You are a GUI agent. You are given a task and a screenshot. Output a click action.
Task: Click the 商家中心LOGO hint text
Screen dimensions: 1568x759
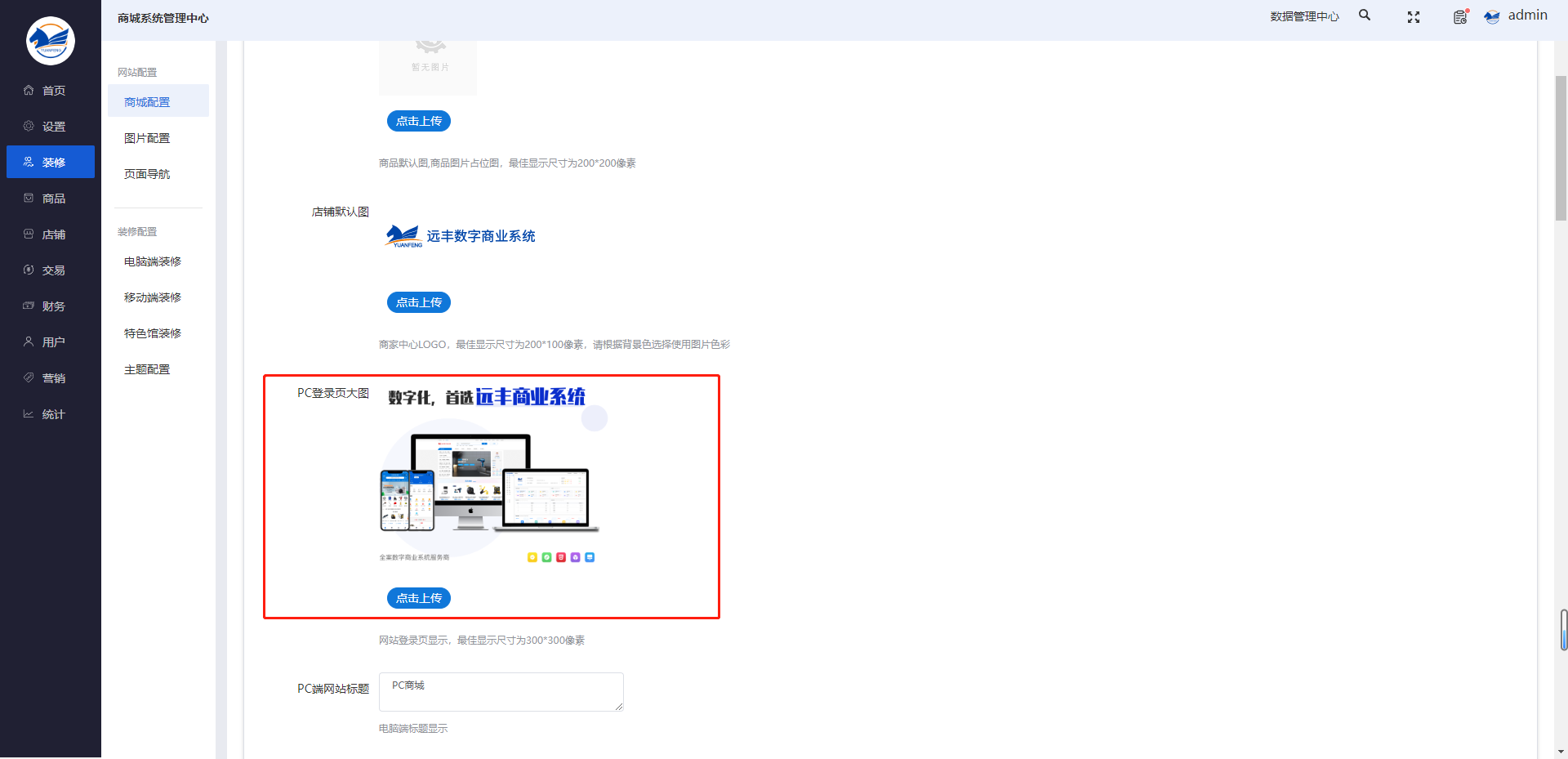555,345
